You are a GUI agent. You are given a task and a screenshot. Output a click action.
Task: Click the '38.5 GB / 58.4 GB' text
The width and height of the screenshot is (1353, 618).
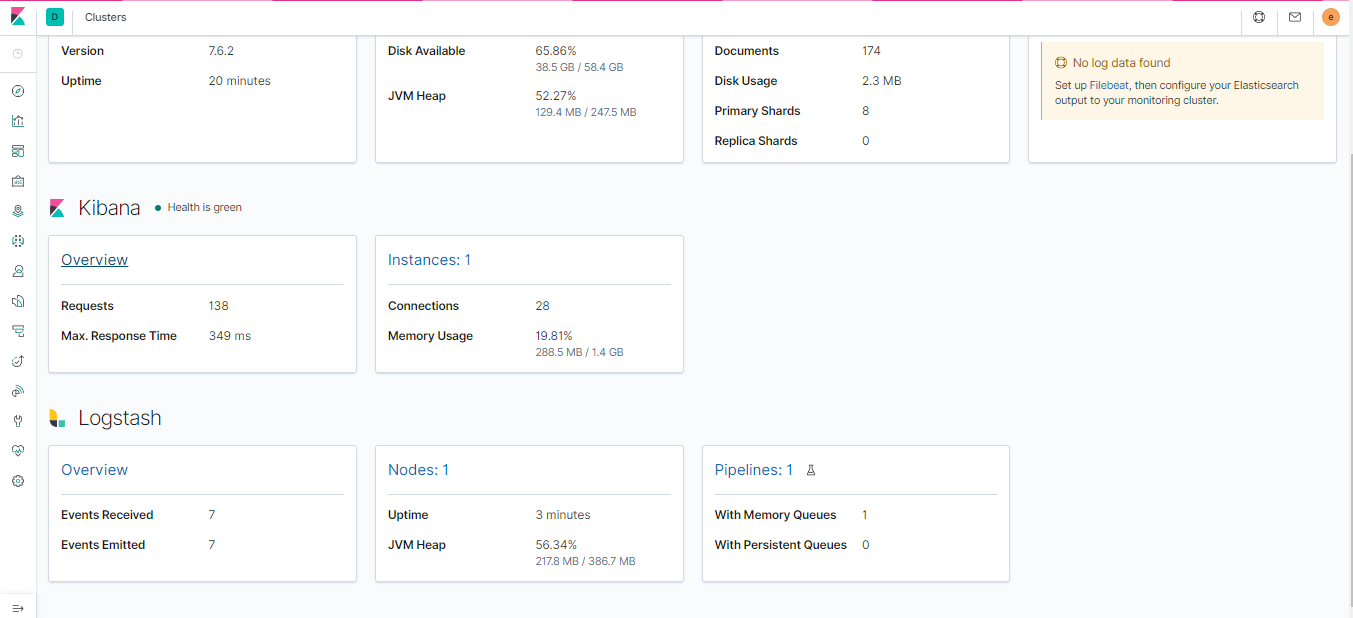pyautogui.click(x=580, y=68)
